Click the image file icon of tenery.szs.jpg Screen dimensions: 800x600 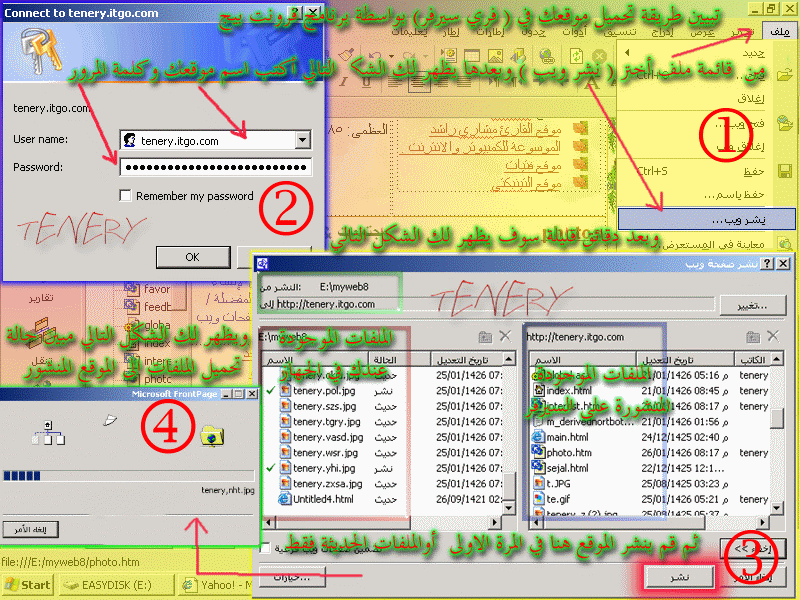285,406
